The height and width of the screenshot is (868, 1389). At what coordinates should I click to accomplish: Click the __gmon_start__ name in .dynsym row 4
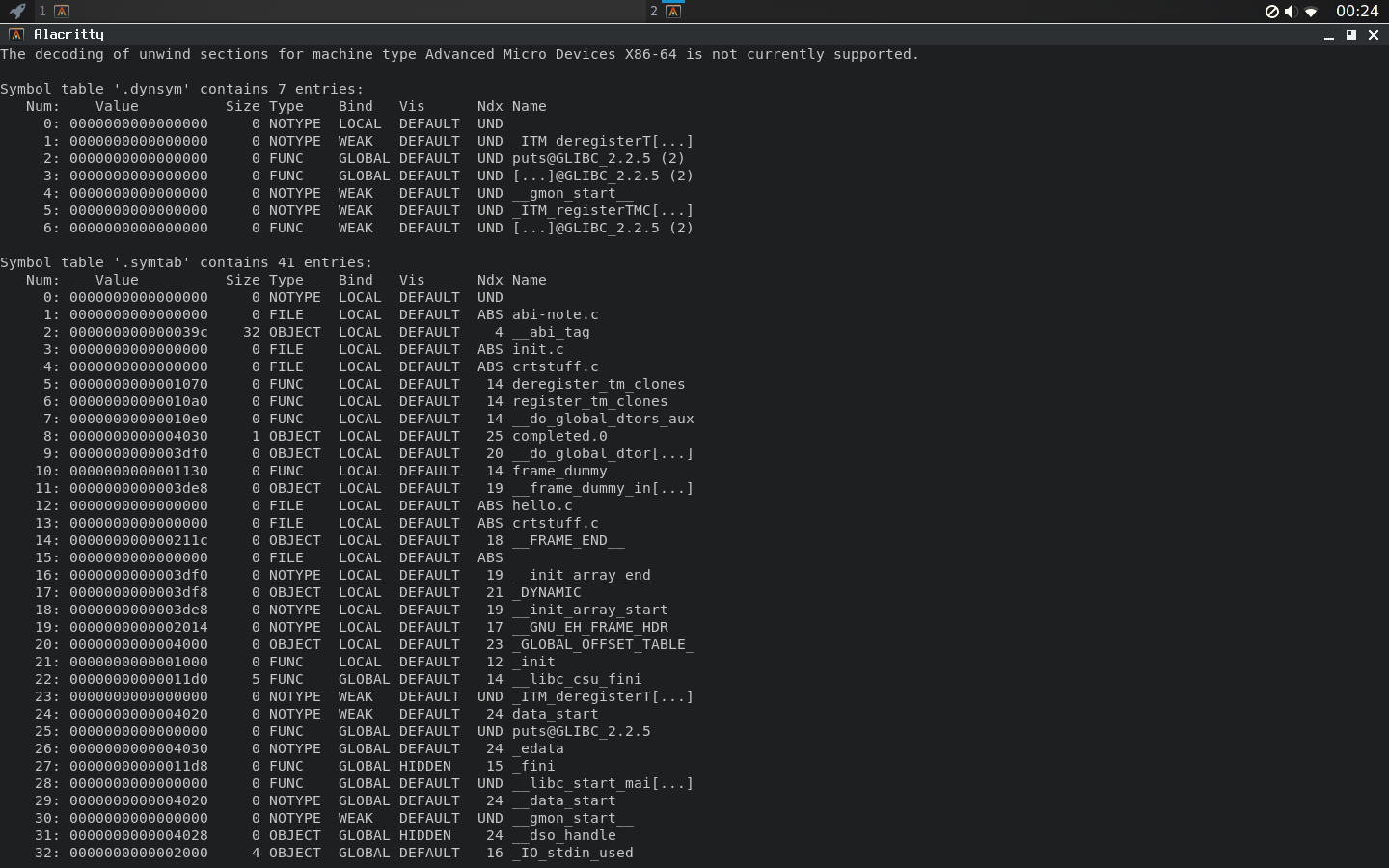coord(572,193)
